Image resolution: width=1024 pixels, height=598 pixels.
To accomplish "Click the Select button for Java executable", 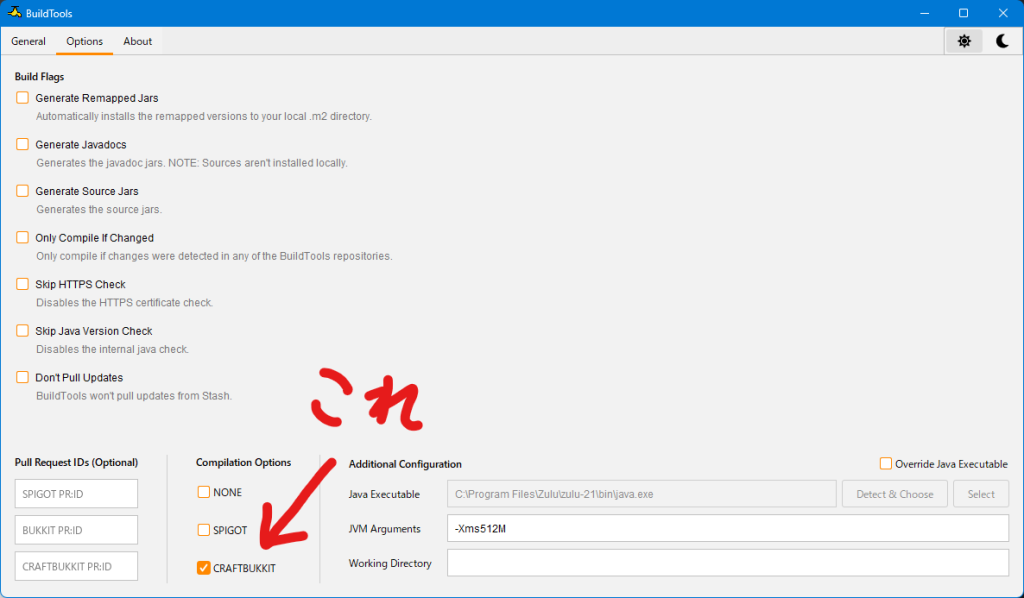I will (x=981, y=494).
